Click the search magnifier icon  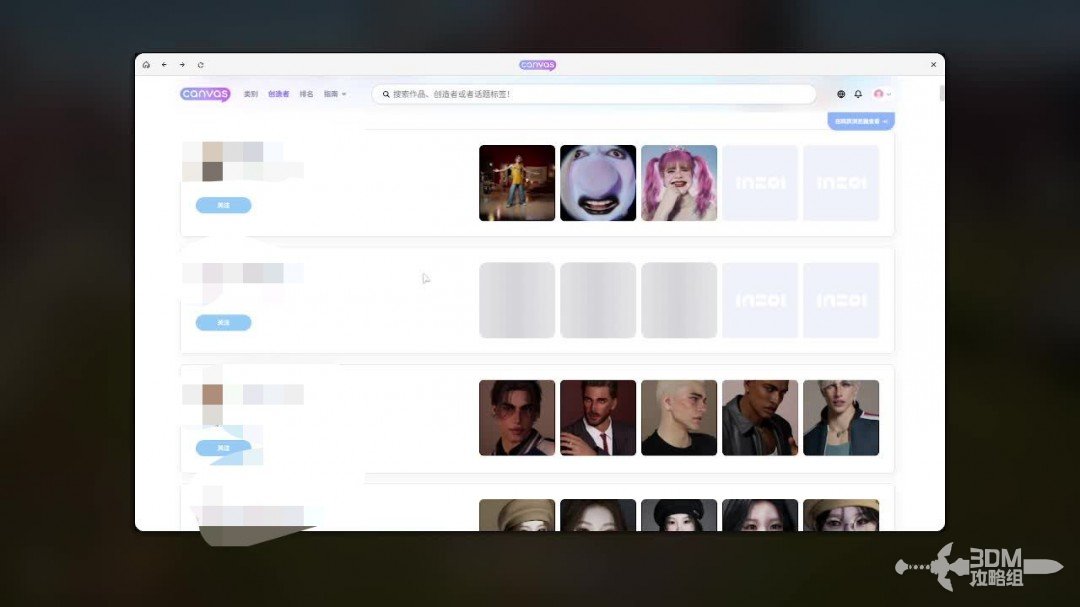(386, 94)
